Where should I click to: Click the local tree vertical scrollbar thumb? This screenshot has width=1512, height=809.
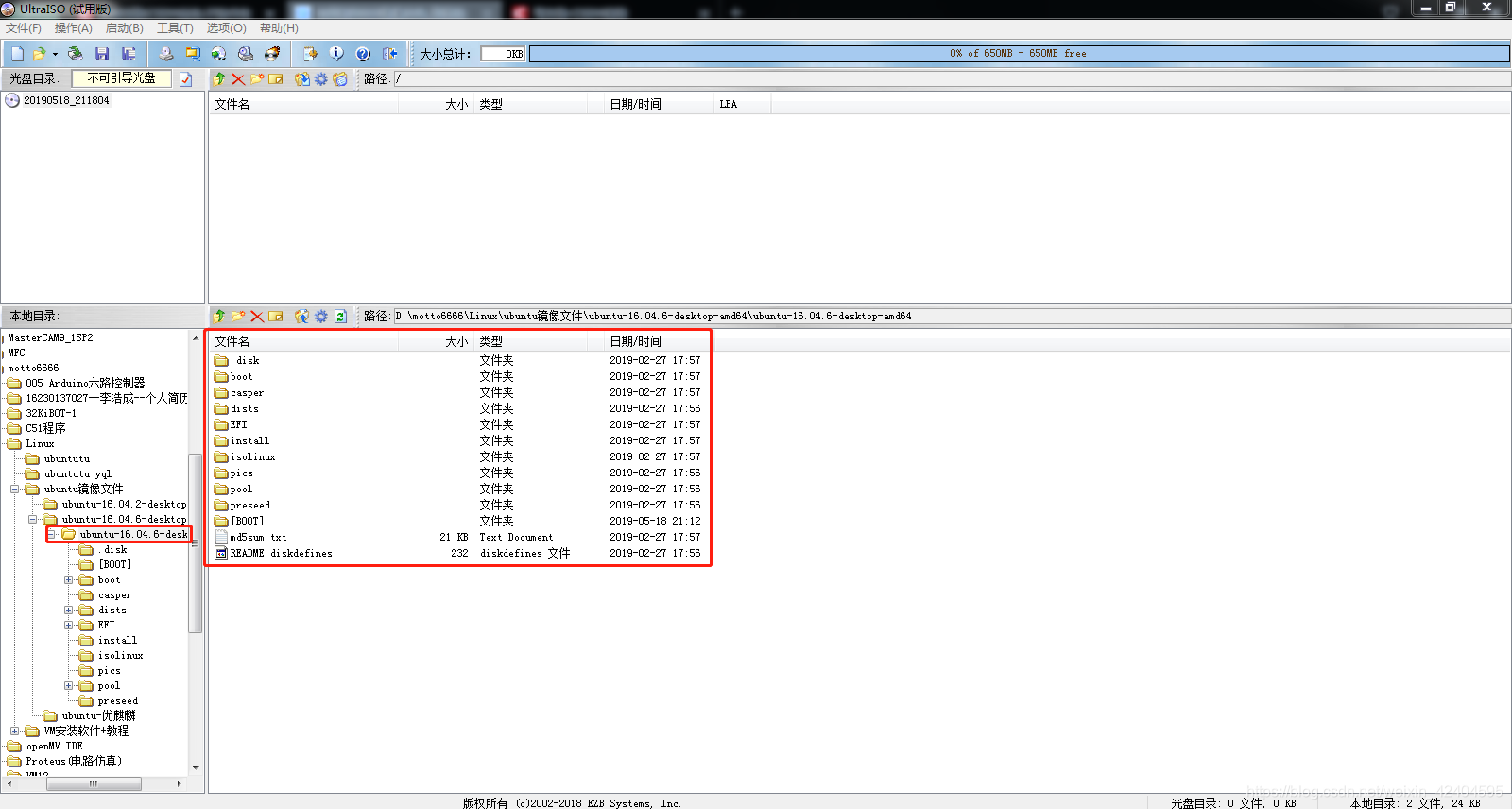tap(196, 543)
